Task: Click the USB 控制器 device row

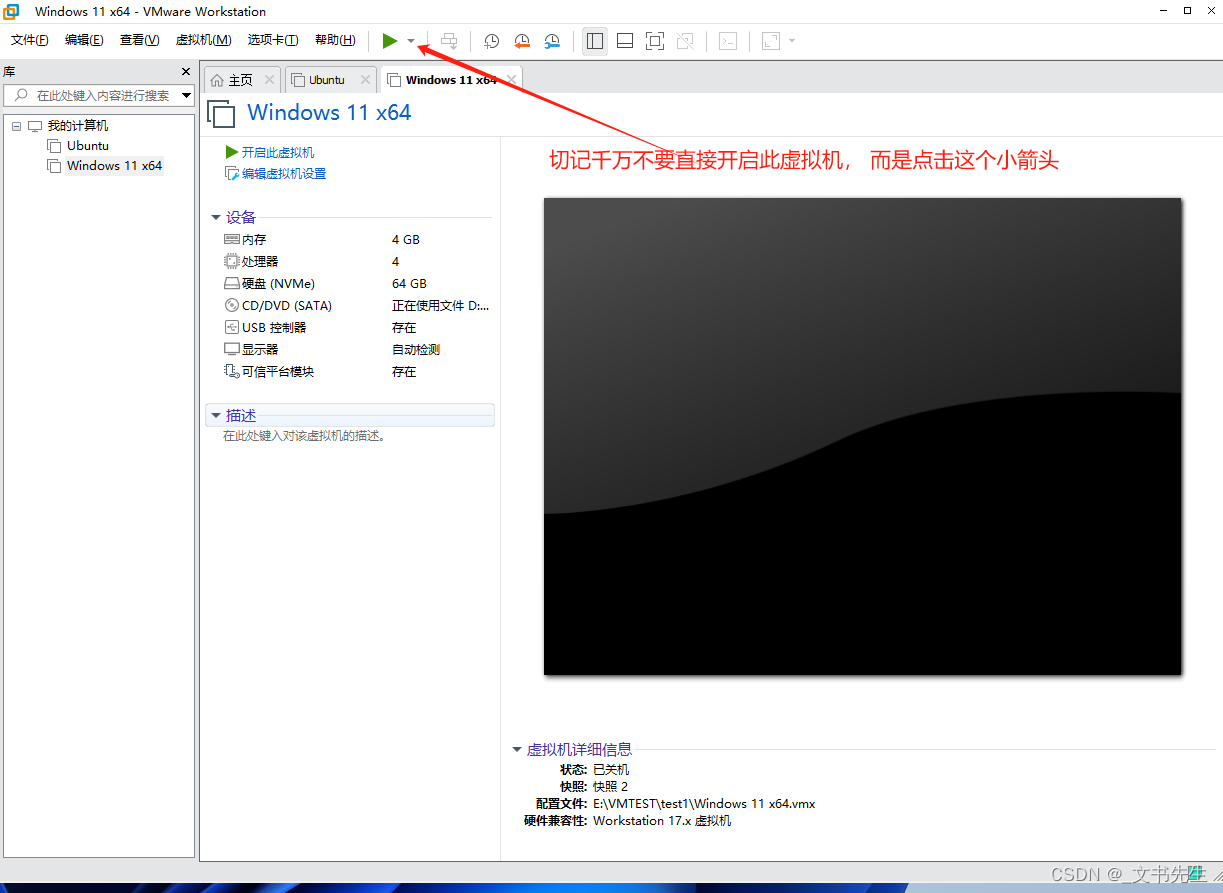Action: click(x=357, y=328)
